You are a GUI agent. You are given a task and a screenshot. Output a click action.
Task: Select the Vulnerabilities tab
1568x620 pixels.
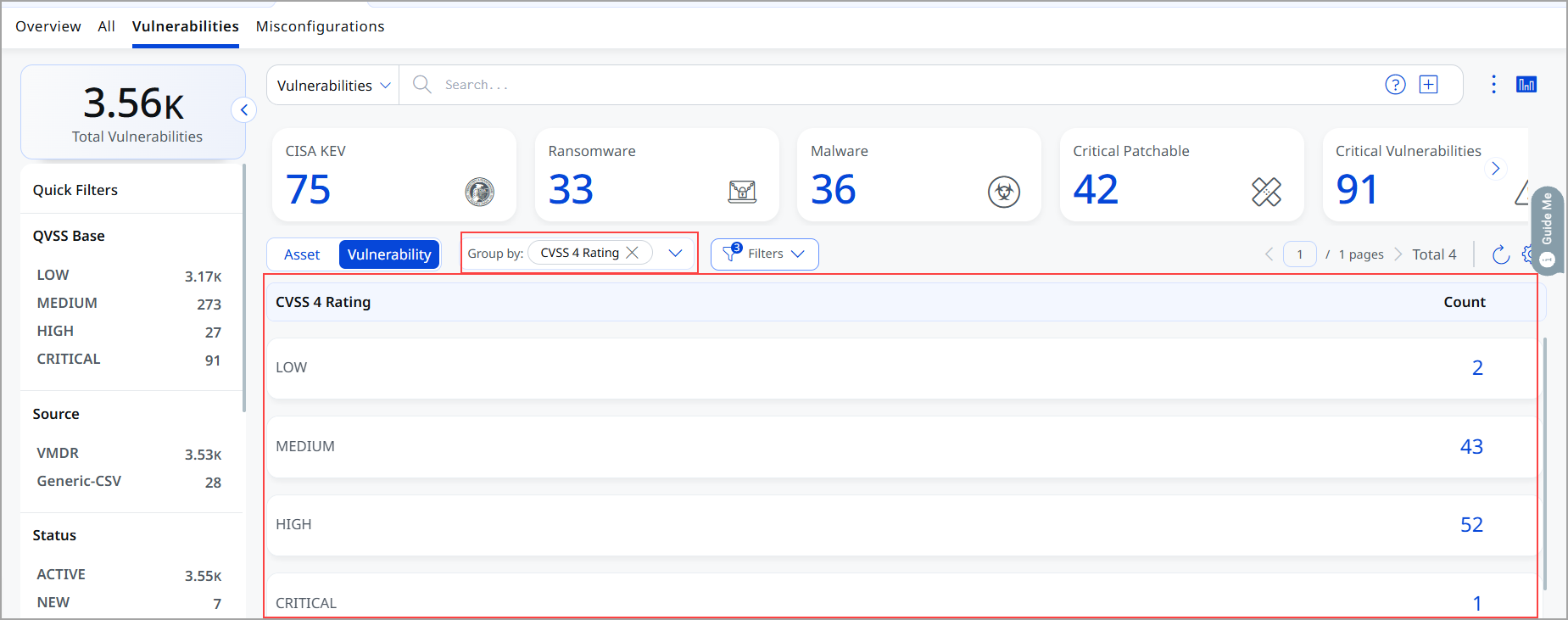[x=185, y=26]
